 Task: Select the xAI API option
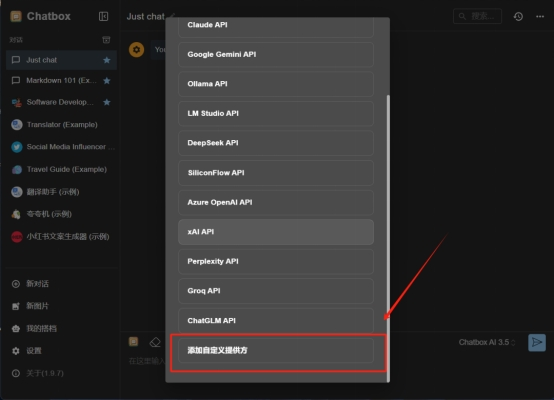pos(276,232)
